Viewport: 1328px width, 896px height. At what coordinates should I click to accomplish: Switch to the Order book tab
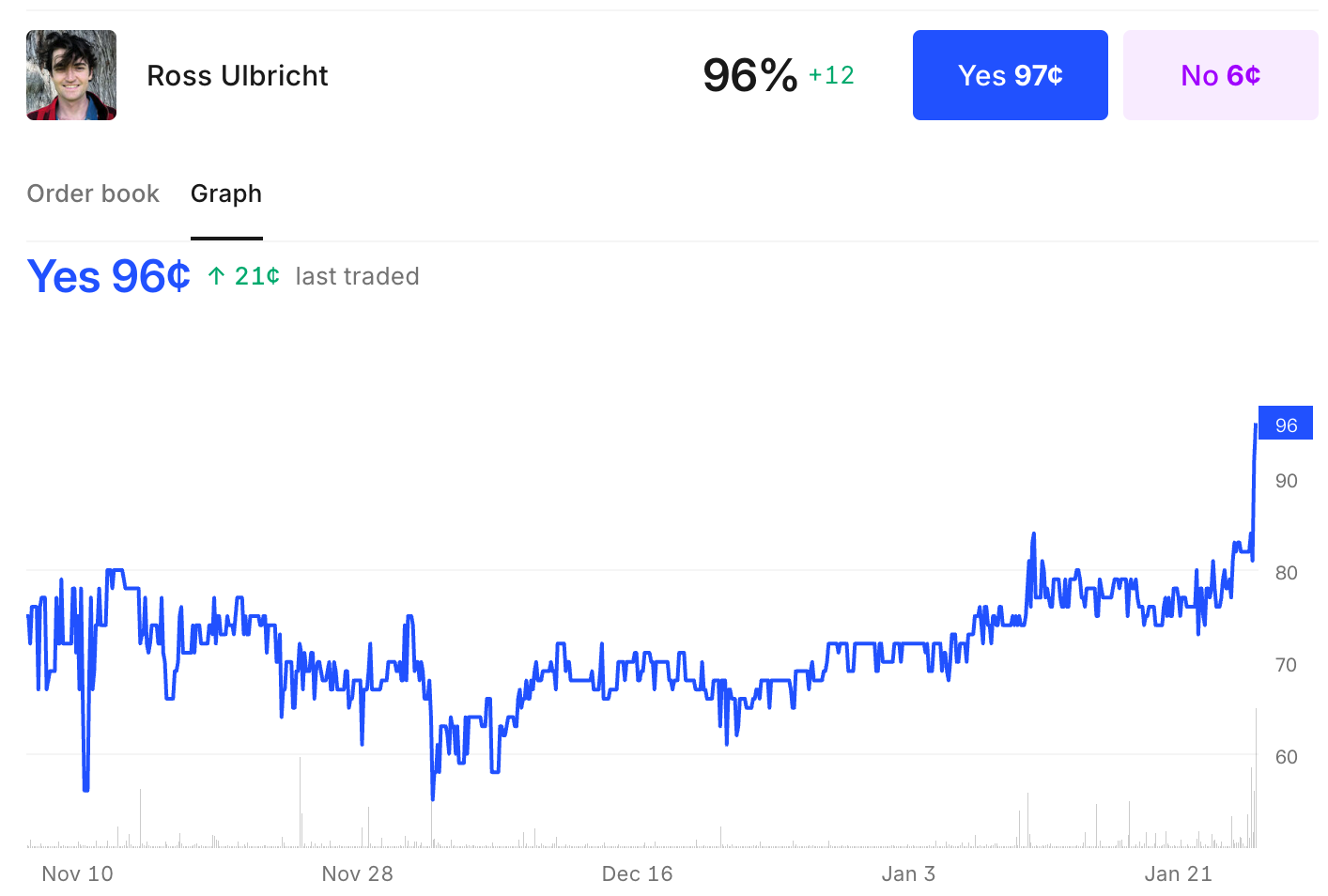93,193
